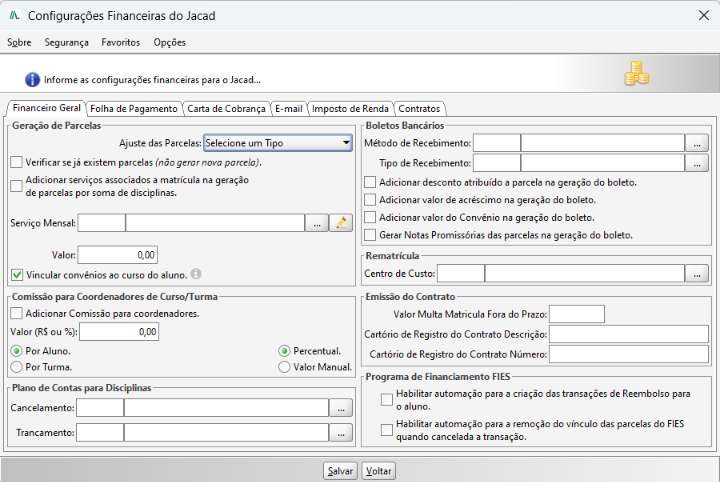720x482 pixels.
Task: Uncheck Vincular convênios ao curso do aluno
Action: coord(17,275)
